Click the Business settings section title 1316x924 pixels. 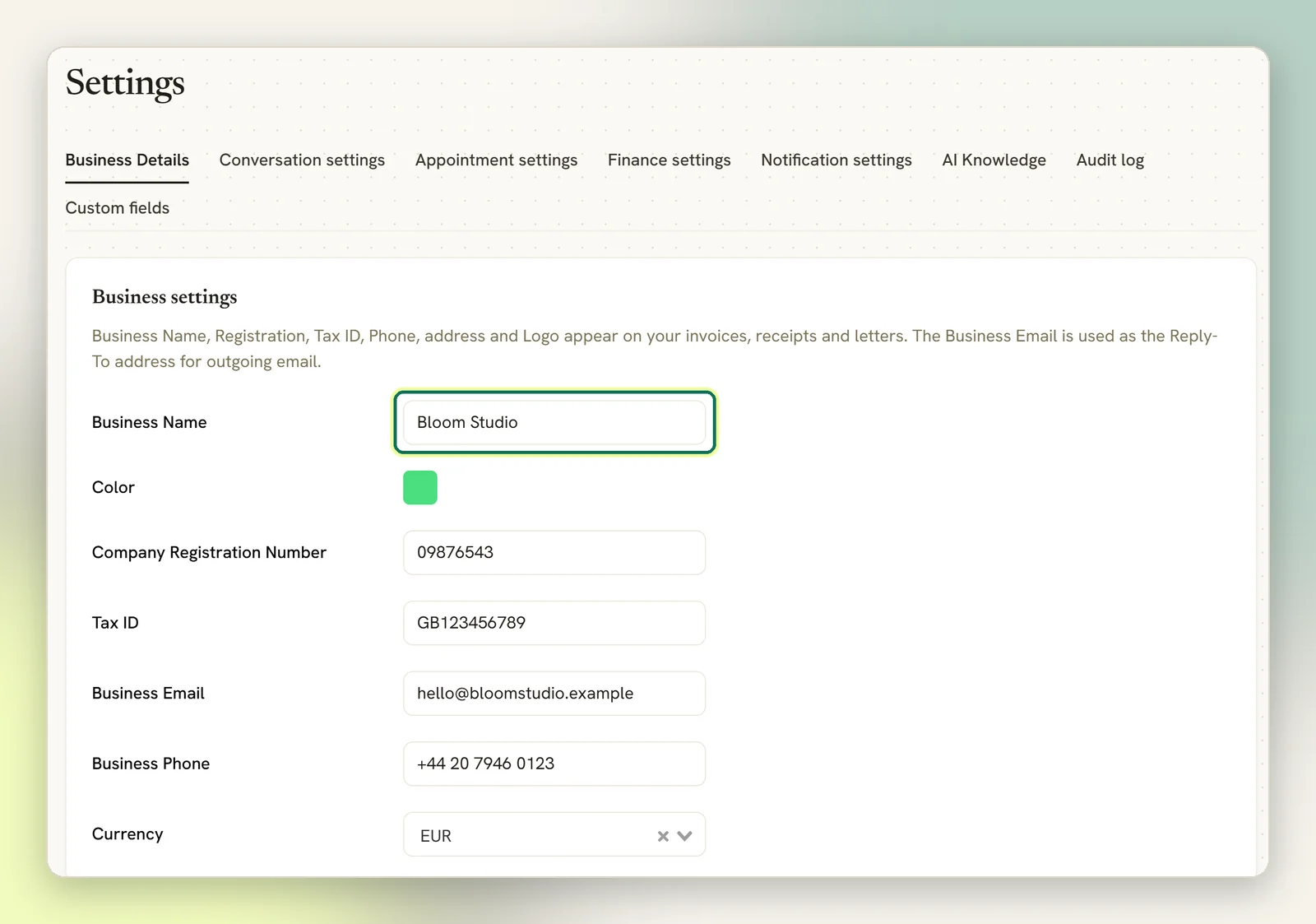point(164,297)
